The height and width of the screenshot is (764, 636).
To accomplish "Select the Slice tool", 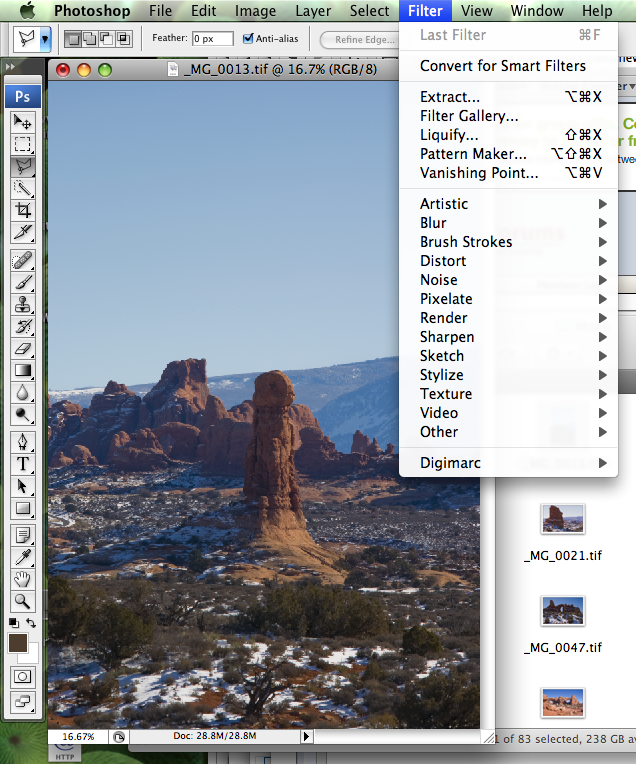I will pos(22,232).
